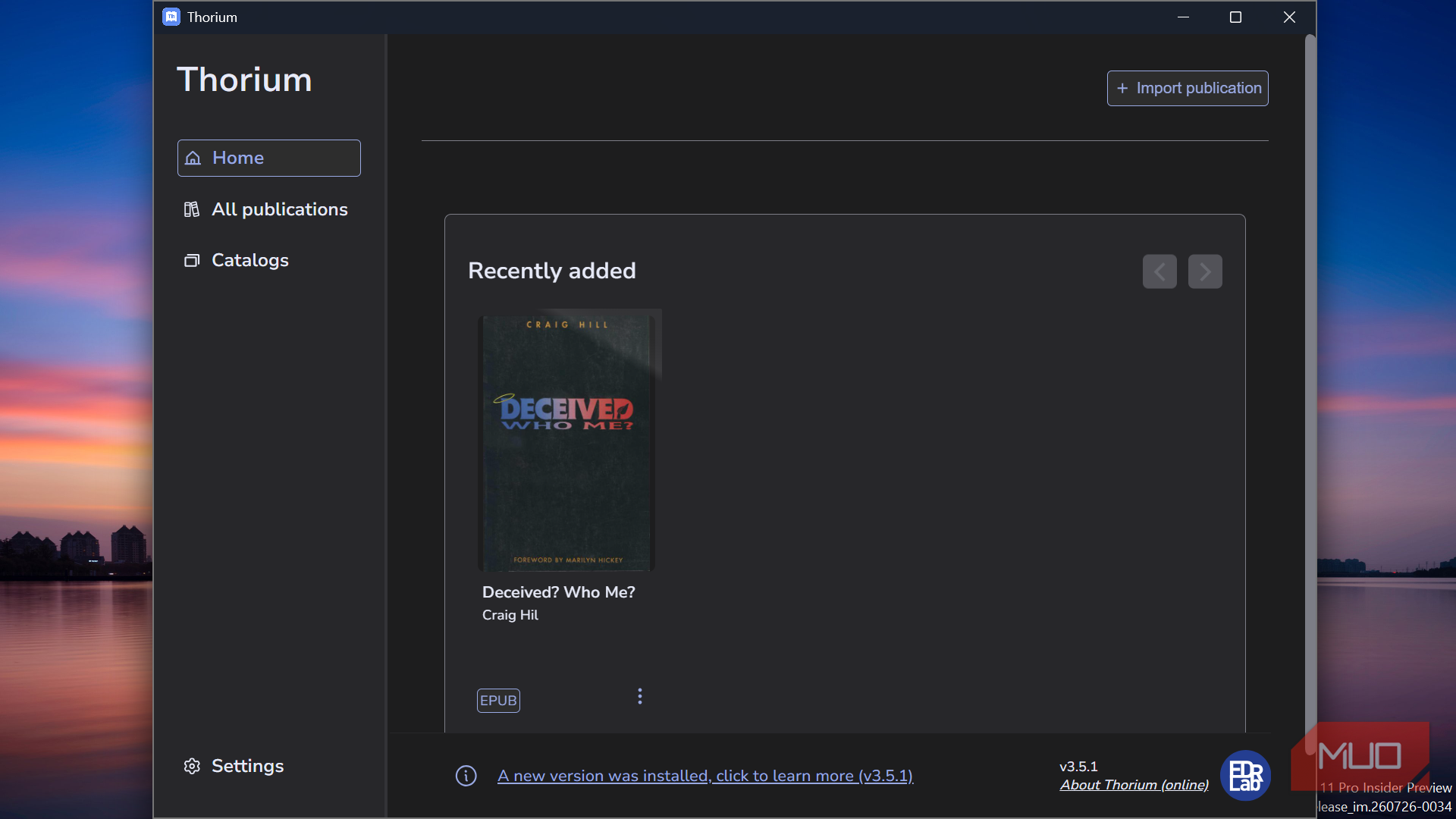Image resolution: width=1456 pixels, height=819 pixels.
Task: Click the Recently added heading
Action: [552, 271]
